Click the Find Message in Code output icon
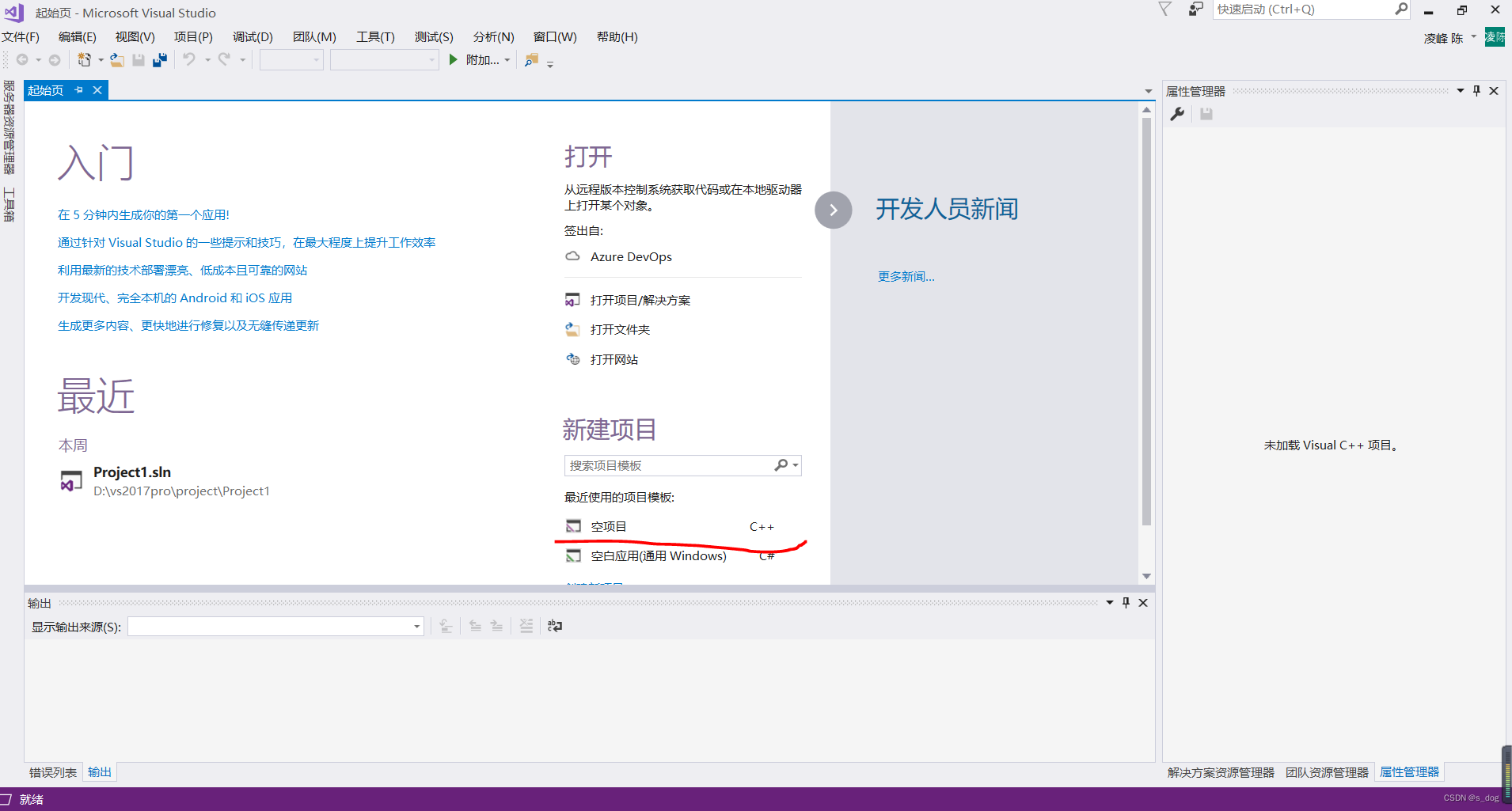Screen dimensions: 1512x811 [x=446, y=626]
